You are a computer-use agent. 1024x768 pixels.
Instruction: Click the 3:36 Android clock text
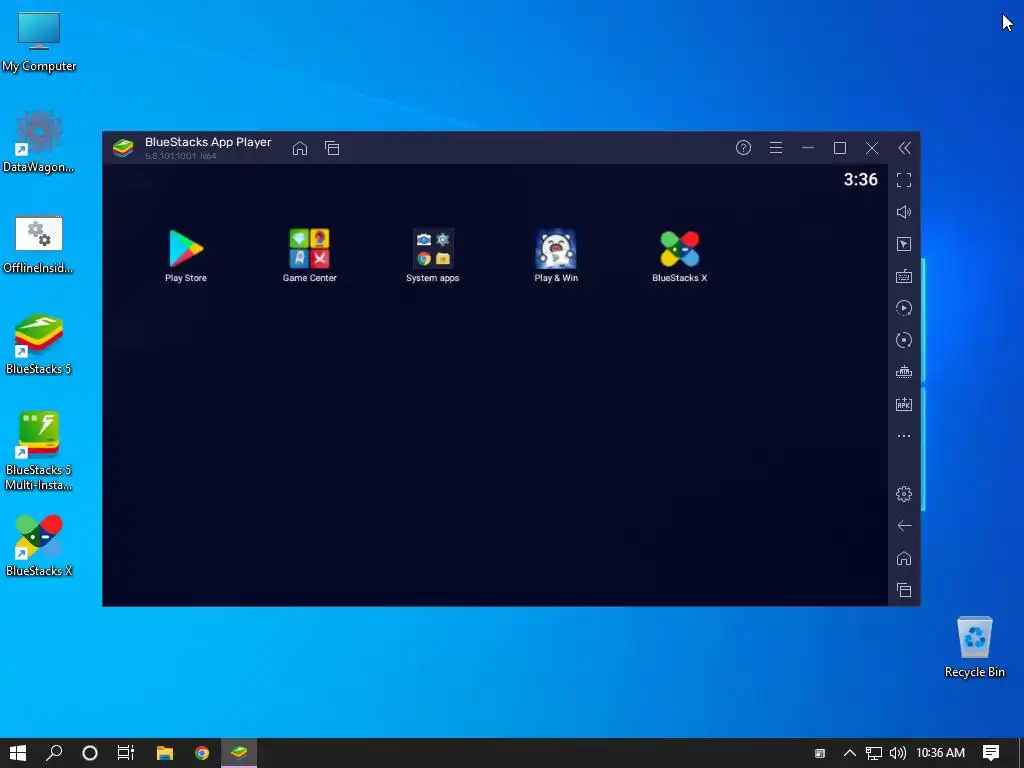[x=860, y=180]
